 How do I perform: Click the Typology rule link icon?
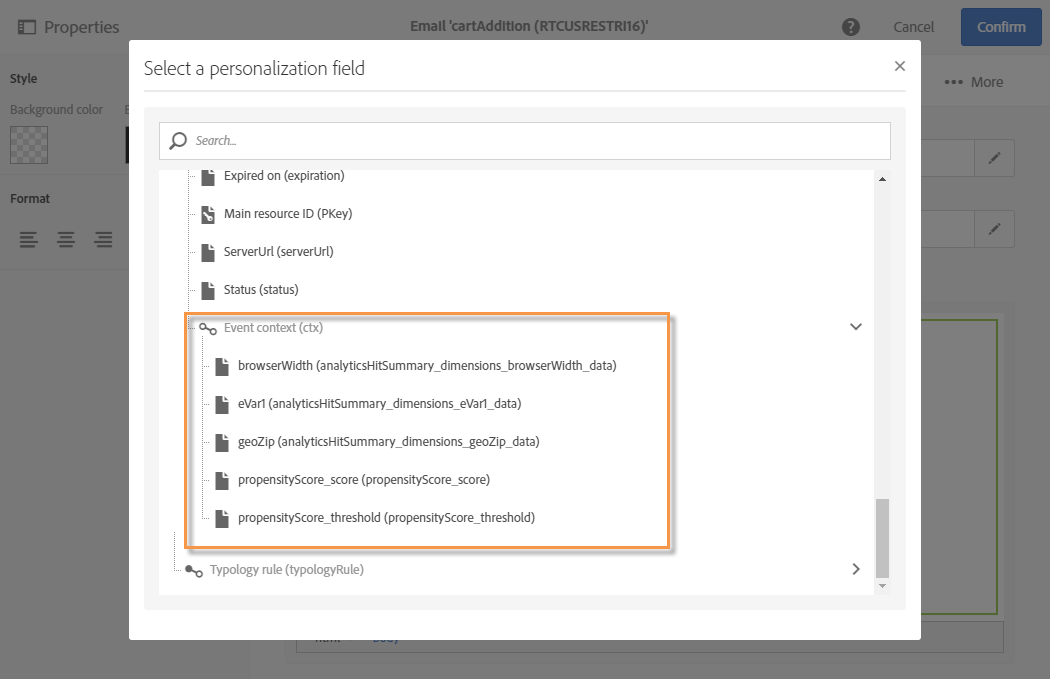click(x=194, y=570)
